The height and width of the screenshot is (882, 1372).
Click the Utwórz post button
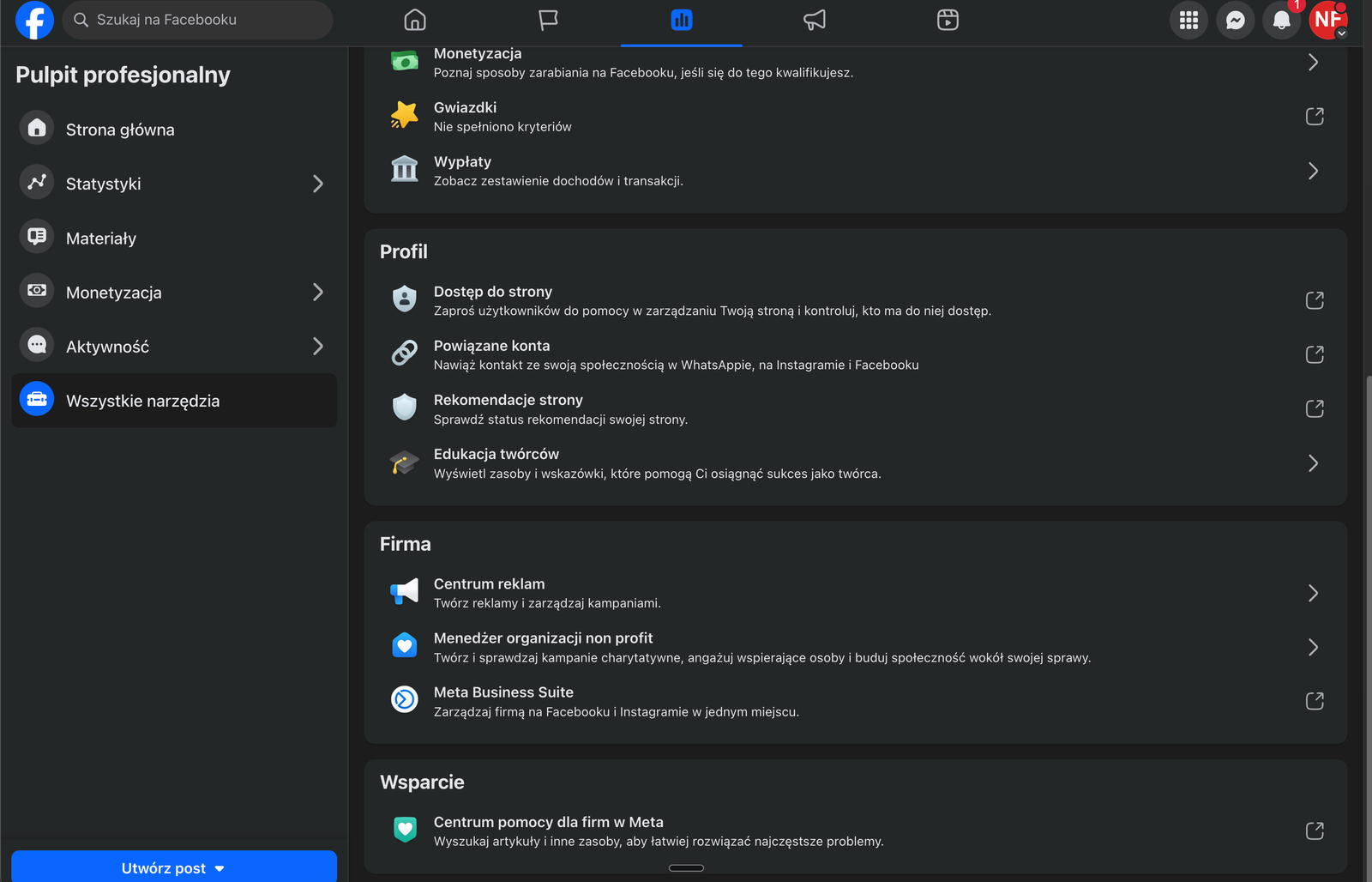(163, 867)
